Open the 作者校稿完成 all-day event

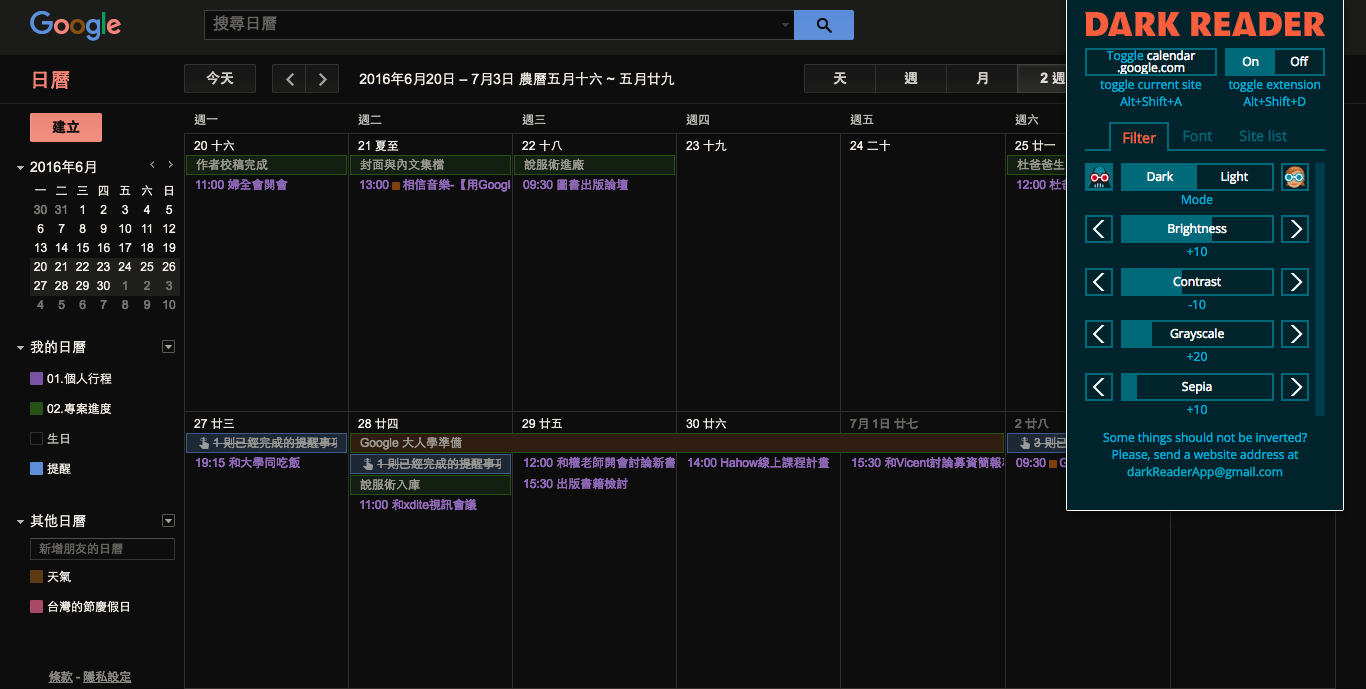pos(266,165)
